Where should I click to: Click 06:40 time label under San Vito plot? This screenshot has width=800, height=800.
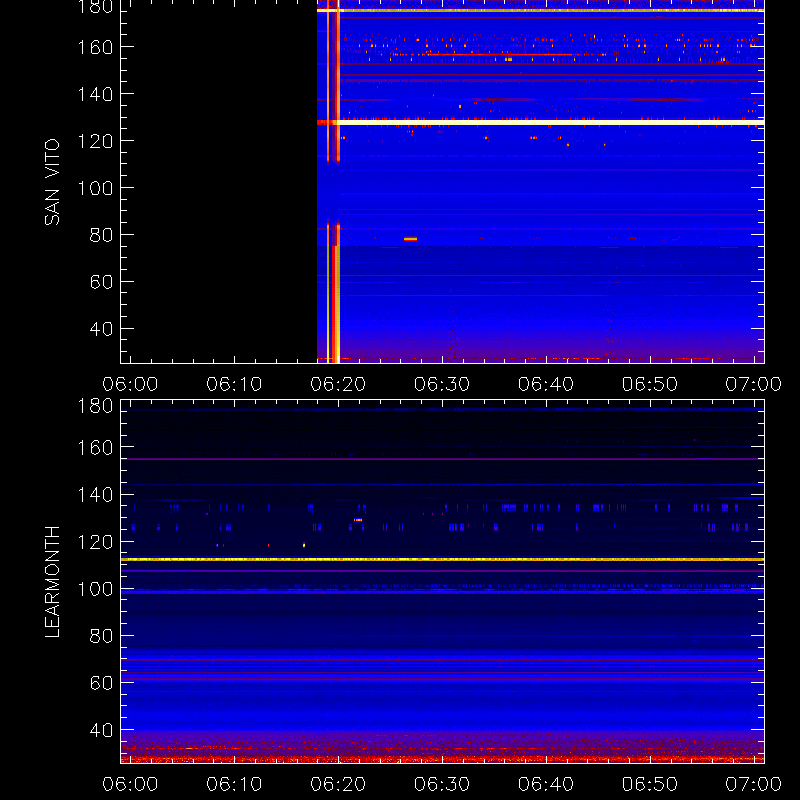pos(546,384)
